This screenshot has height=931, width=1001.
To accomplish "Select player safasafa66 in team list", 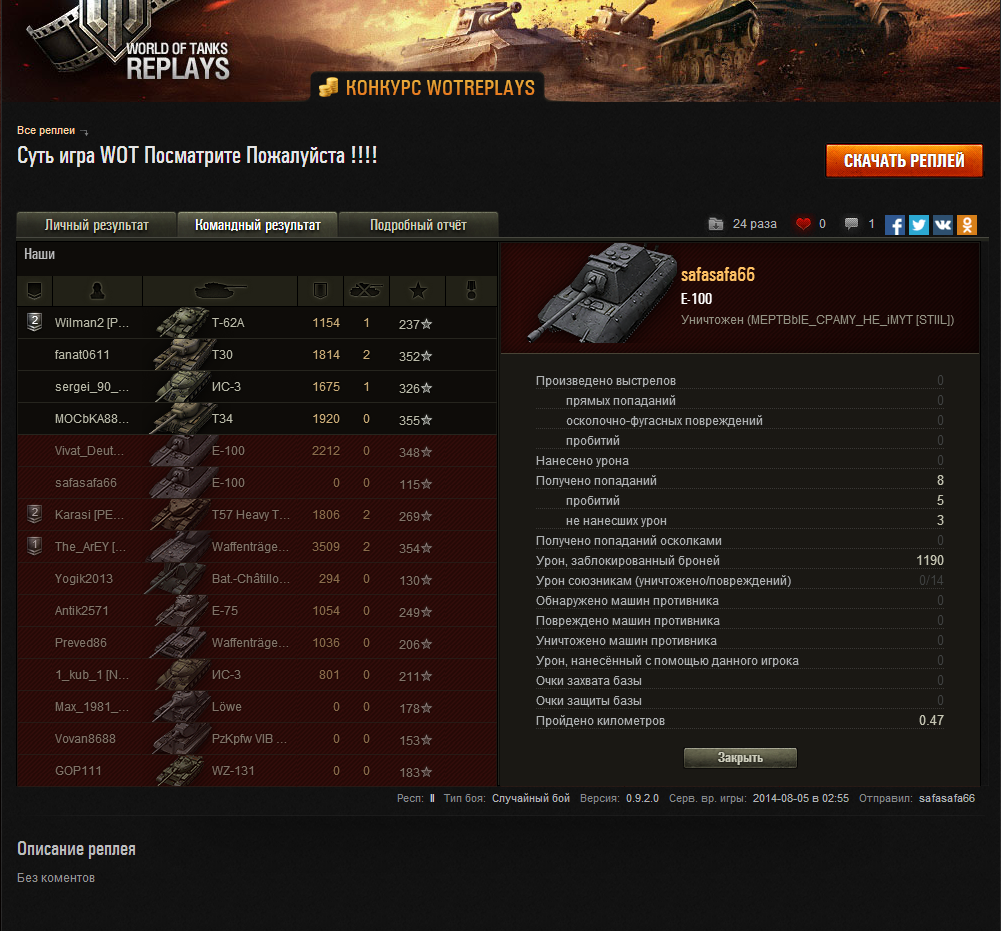I will pos(257,483).
